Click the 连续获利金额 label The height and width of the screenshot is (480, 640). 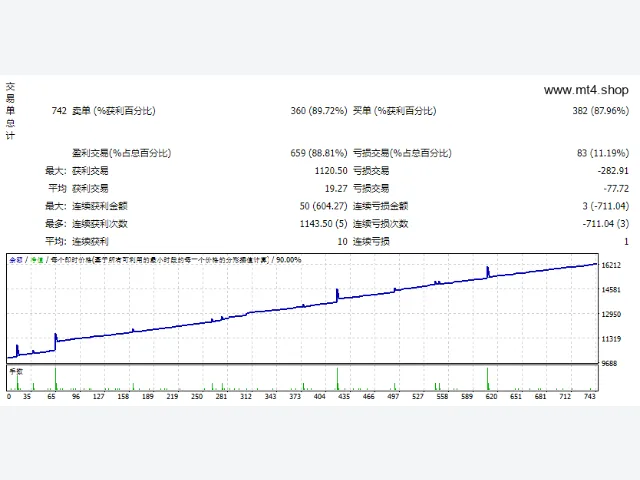coord(100,206)
